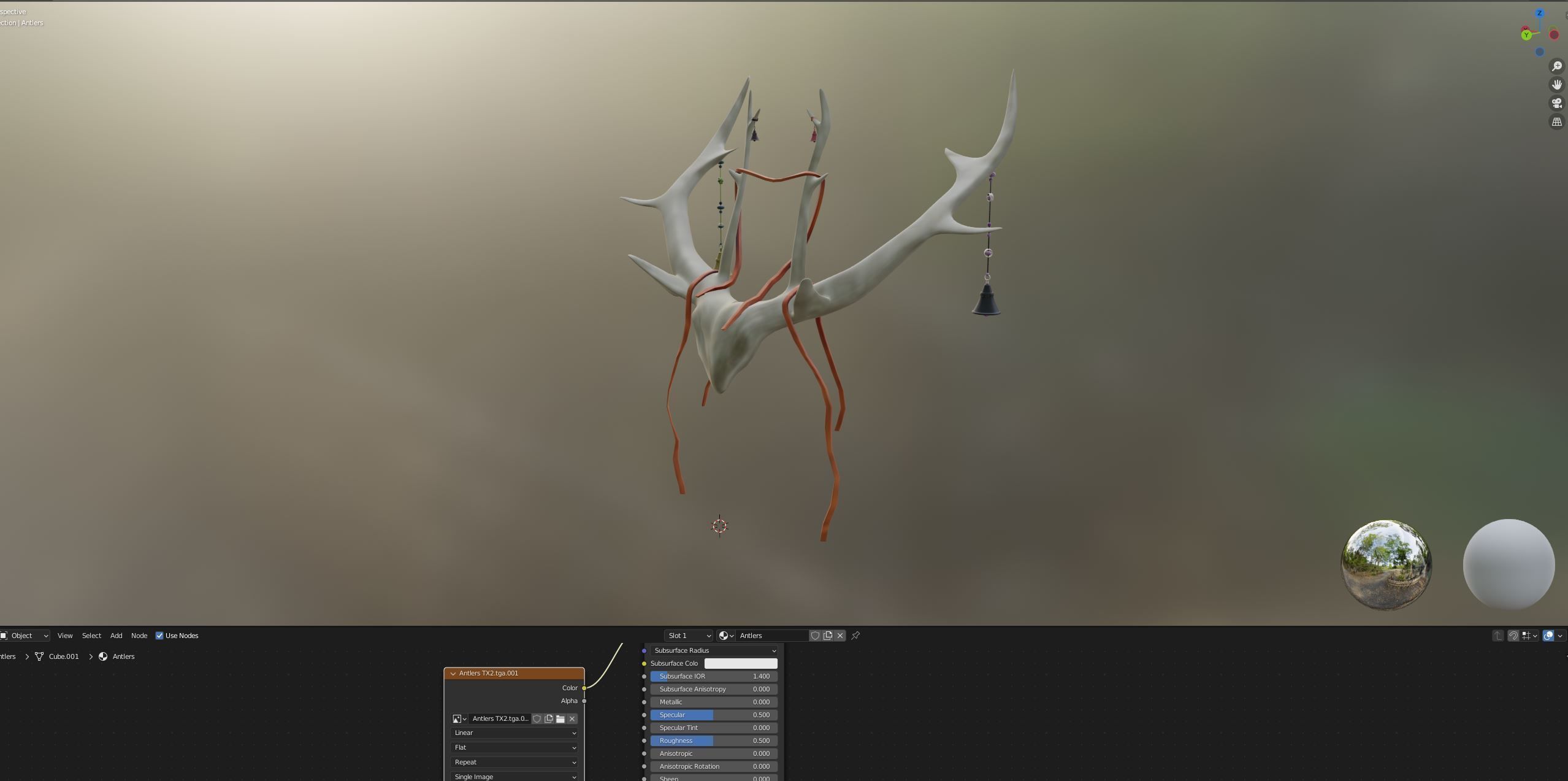Open the material browse sphere icon
This screenshot has height=781, width=1568.
click(726, 636)
